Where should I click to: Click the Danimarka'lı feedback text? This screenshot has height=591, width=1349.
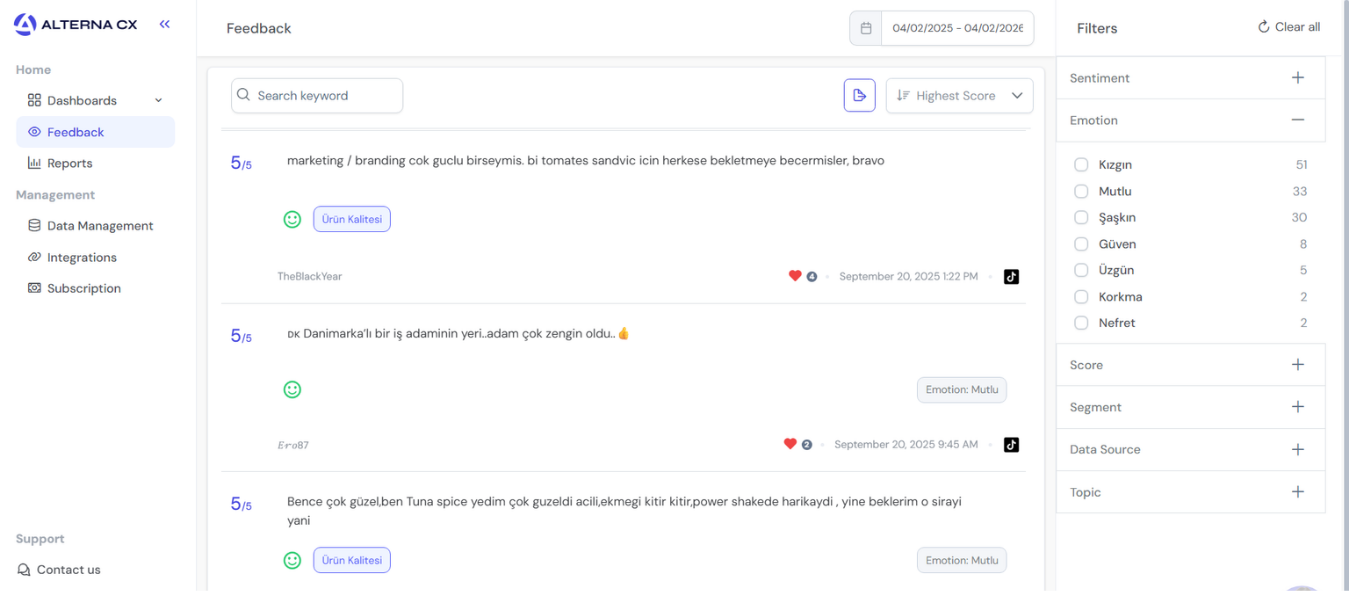(x=458, y=333)
